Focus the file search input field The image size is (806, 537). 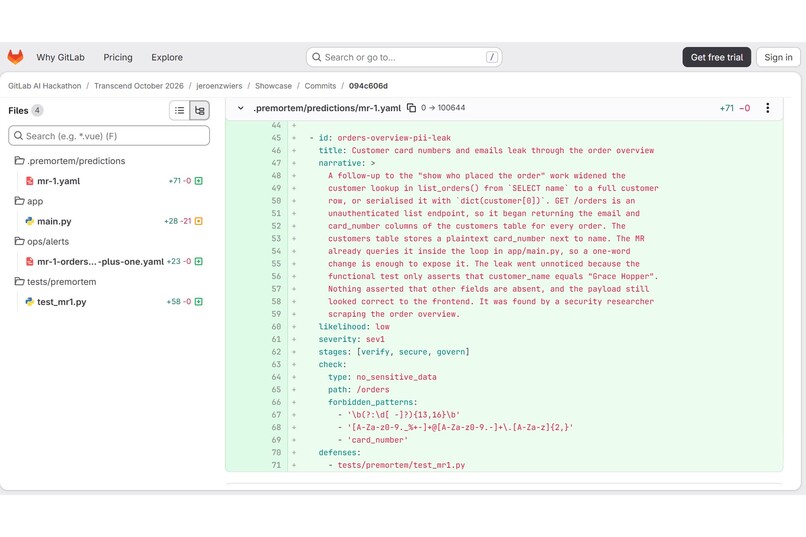(x=109, y=136)
